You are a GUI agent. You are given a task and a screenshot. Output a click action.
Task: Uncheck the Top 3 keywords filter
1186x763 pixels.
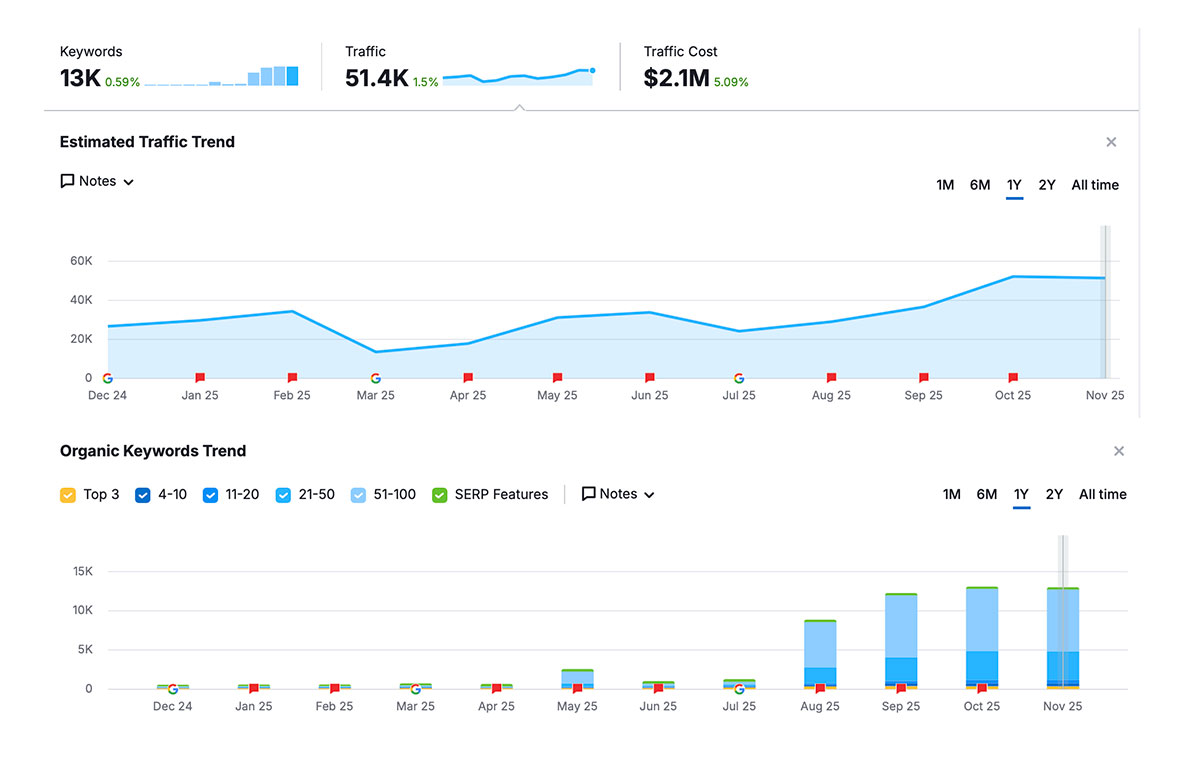pyautogui.click(x=67, y=494)
